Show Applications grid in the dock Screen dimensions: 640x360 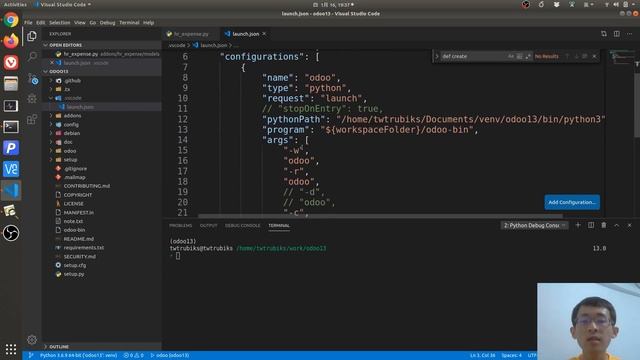pos(11,349)
